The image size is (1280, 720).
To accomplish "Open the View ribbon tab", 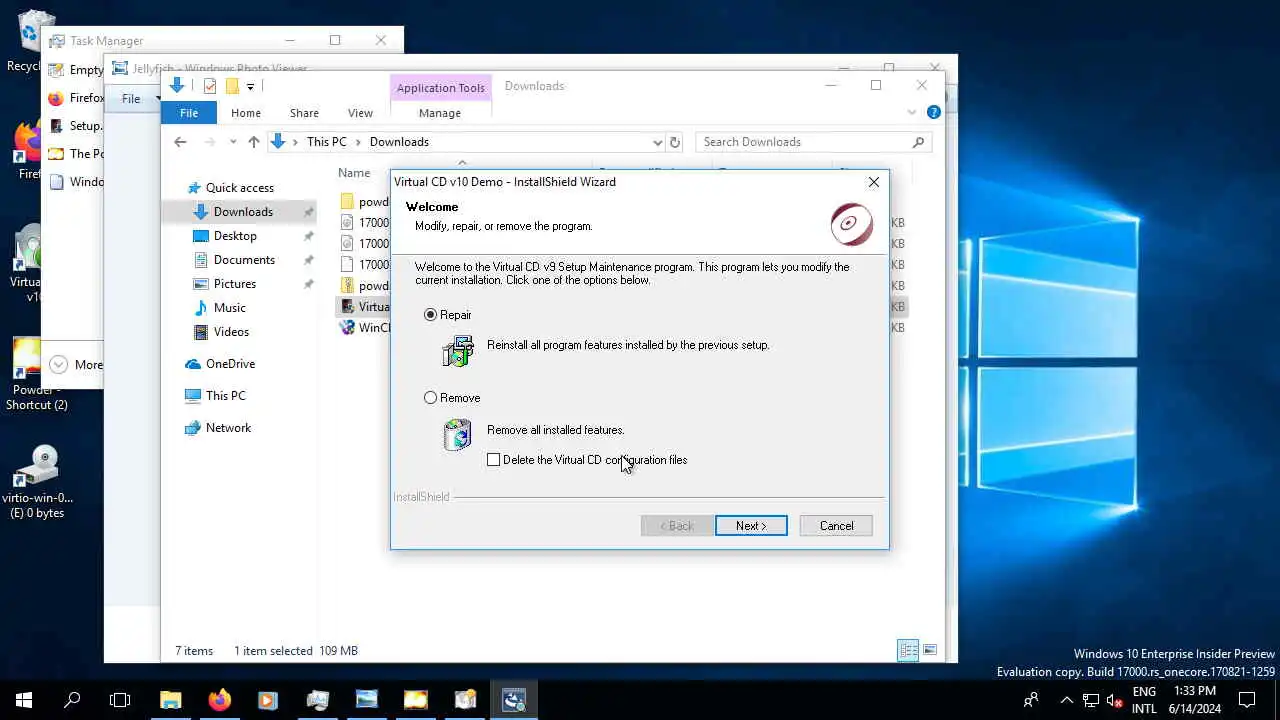I will coord(360,113).
